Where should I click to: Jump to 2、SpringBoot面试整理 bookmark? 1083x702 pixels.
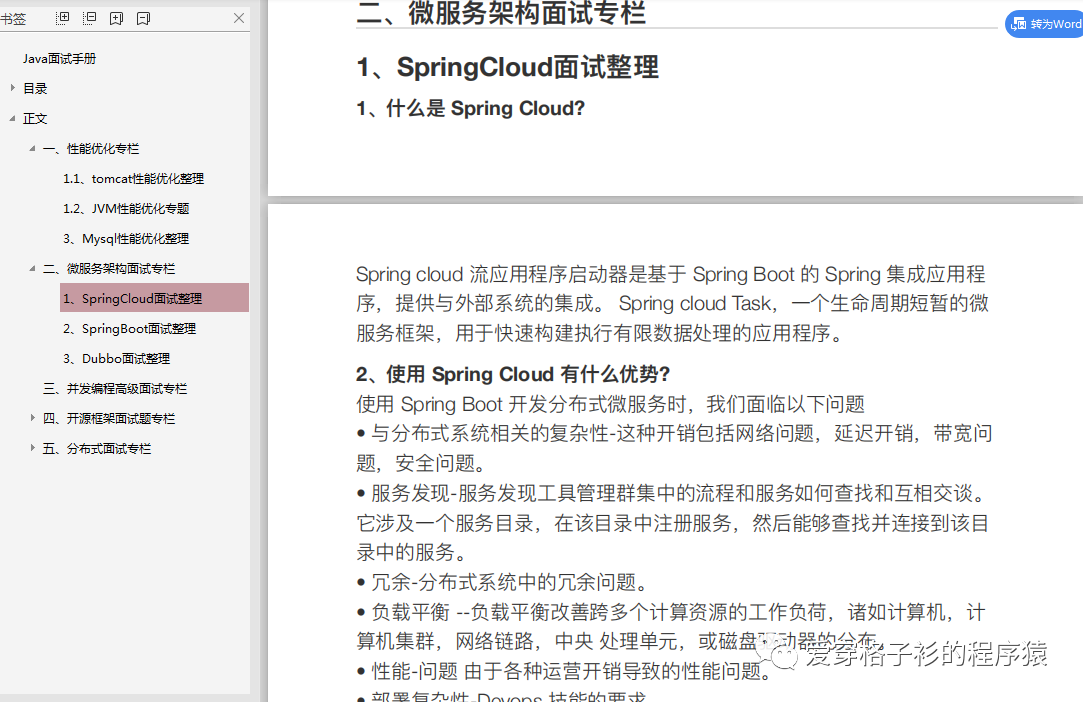tap(129, 329)
